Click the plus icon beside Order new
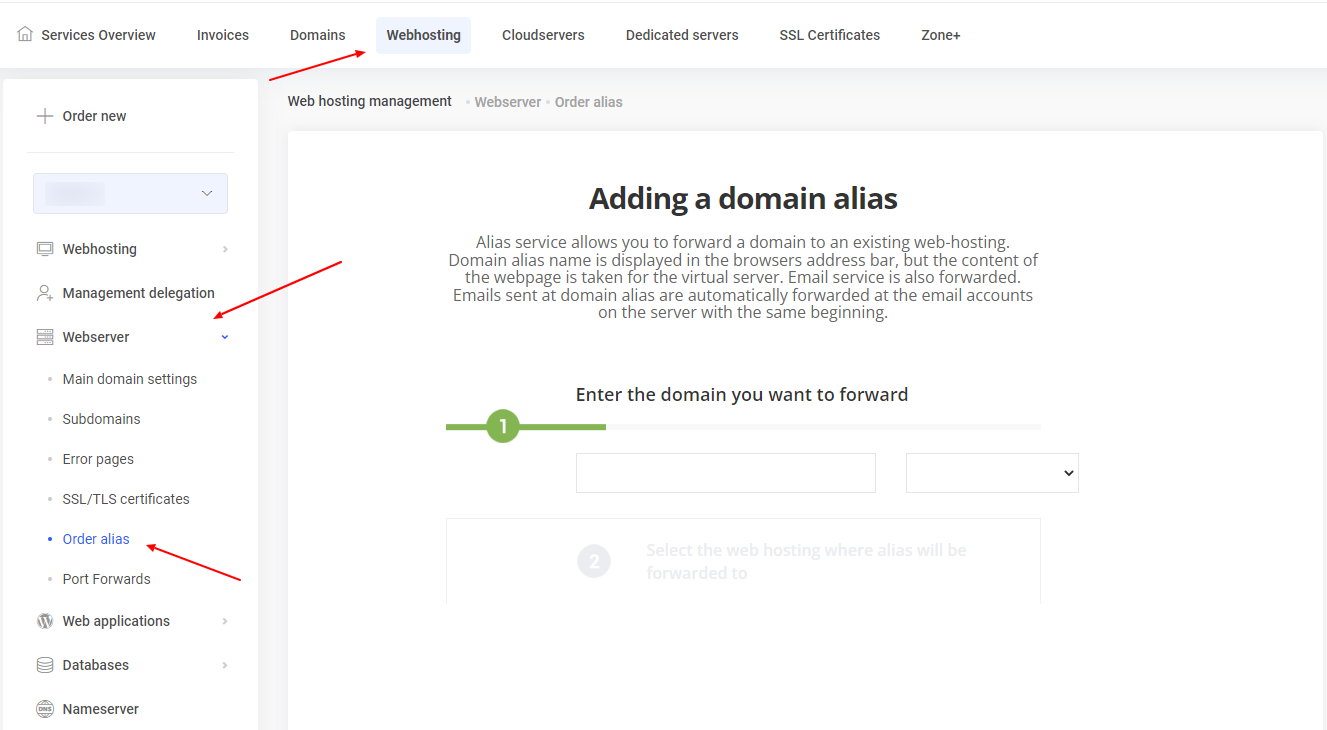Screen dimensions: 1327x730 pos(44,116)
